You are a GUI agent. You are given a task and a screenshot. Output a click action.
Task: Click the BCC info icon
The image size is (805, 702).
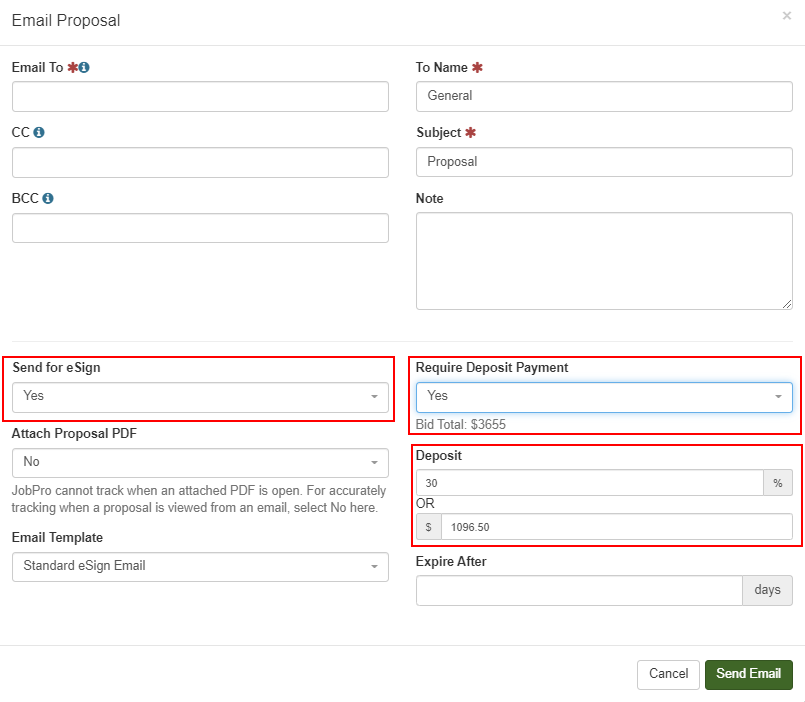click(x=48, y=198)
